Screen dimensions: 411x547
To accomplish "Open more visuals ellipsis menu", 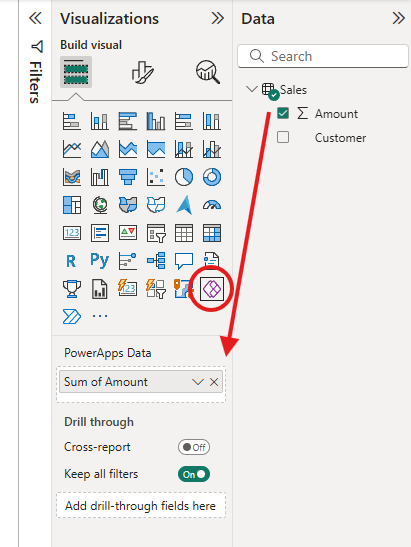I will coord(100,316).
